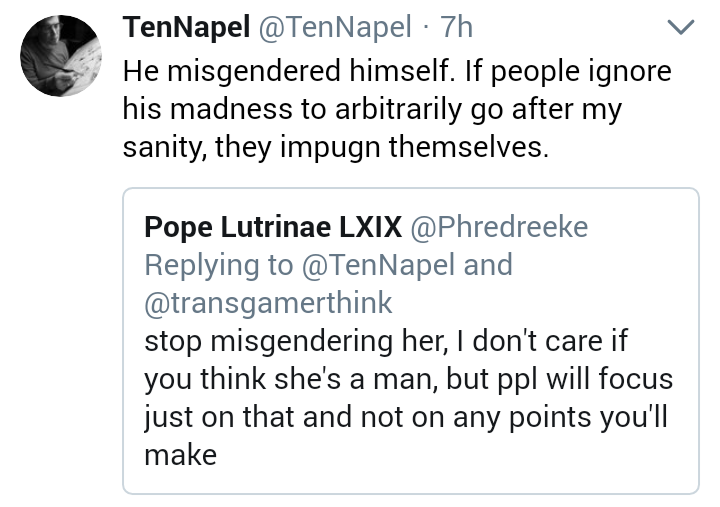This screenshot has height=507, width=720.
Task: Click the final word 'make' in quote
Action: 180,456
